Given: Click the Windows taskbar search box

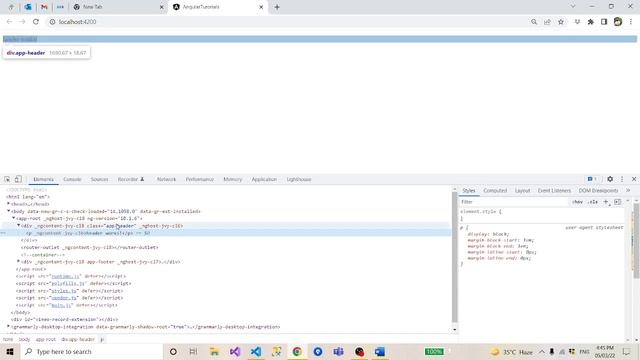Looking at the screenshot, I should point(91,351).
